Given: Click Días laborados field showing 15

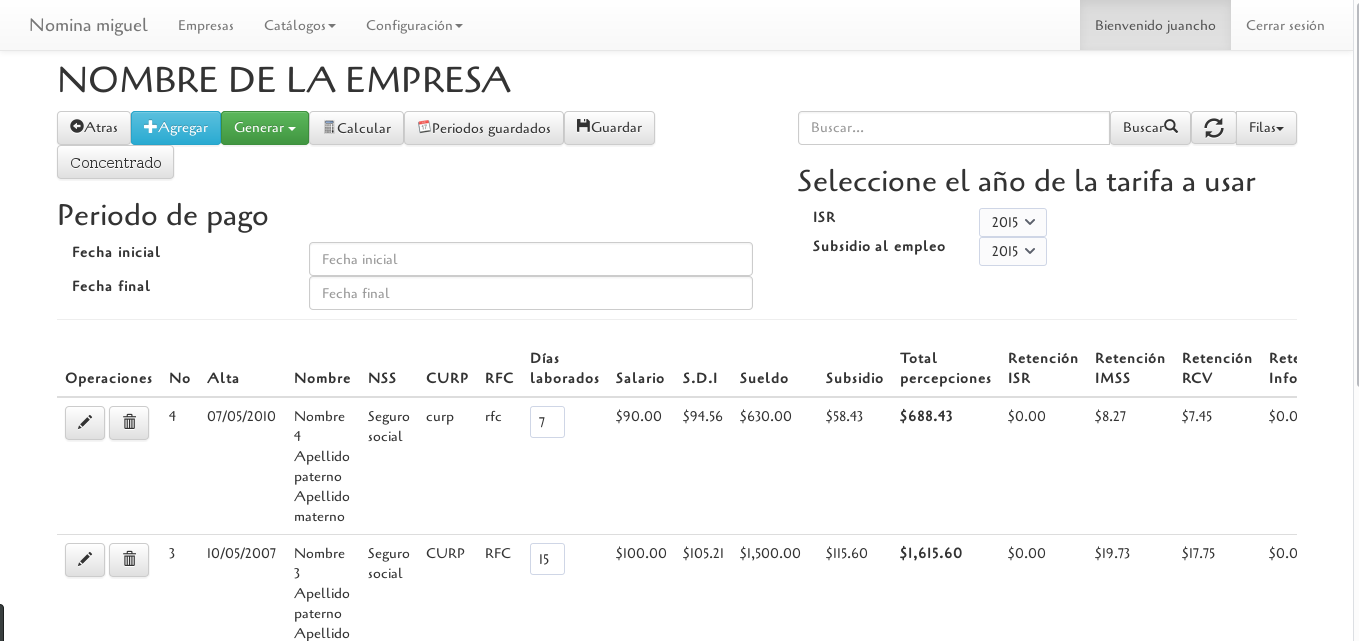Looking at the screenshot, I should (x=547, y=559).
